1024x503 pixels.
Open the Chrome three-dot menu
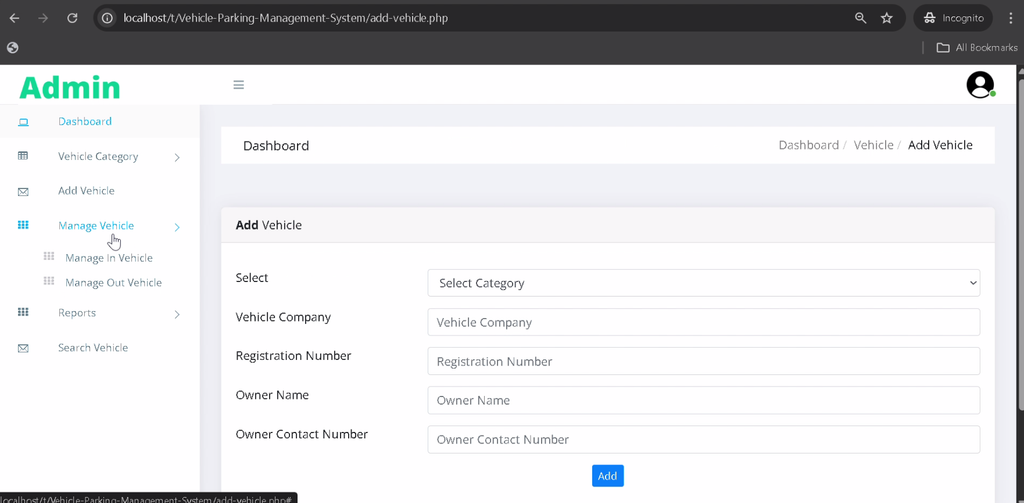pos(1010,18)
